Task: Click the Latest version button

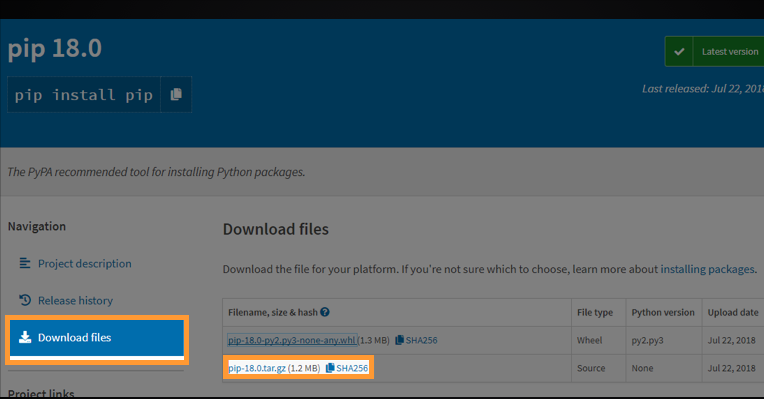Action: pos(714,52)
